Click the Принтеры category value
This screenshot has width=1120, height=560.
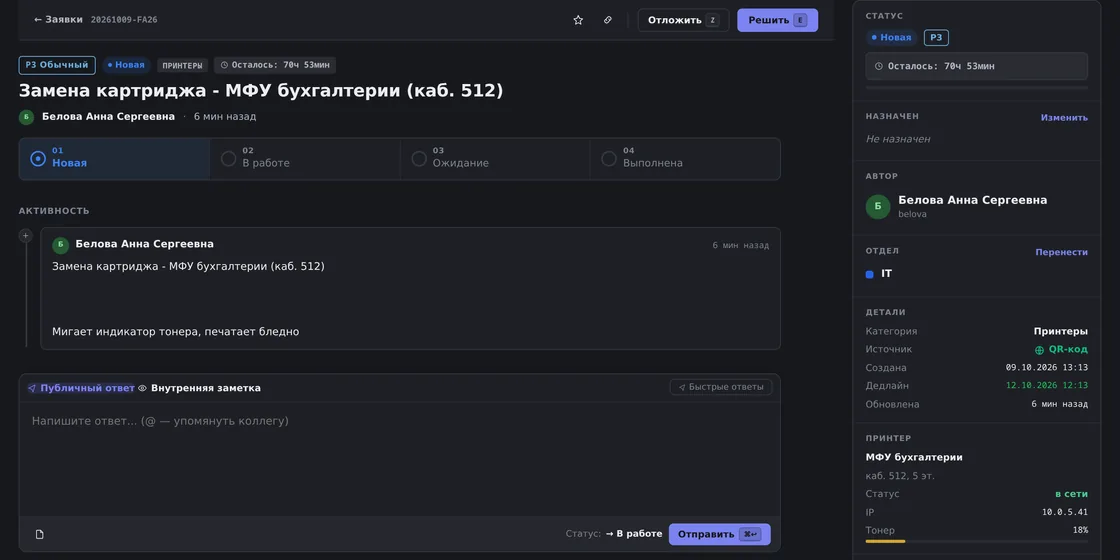click(1060, 331)
